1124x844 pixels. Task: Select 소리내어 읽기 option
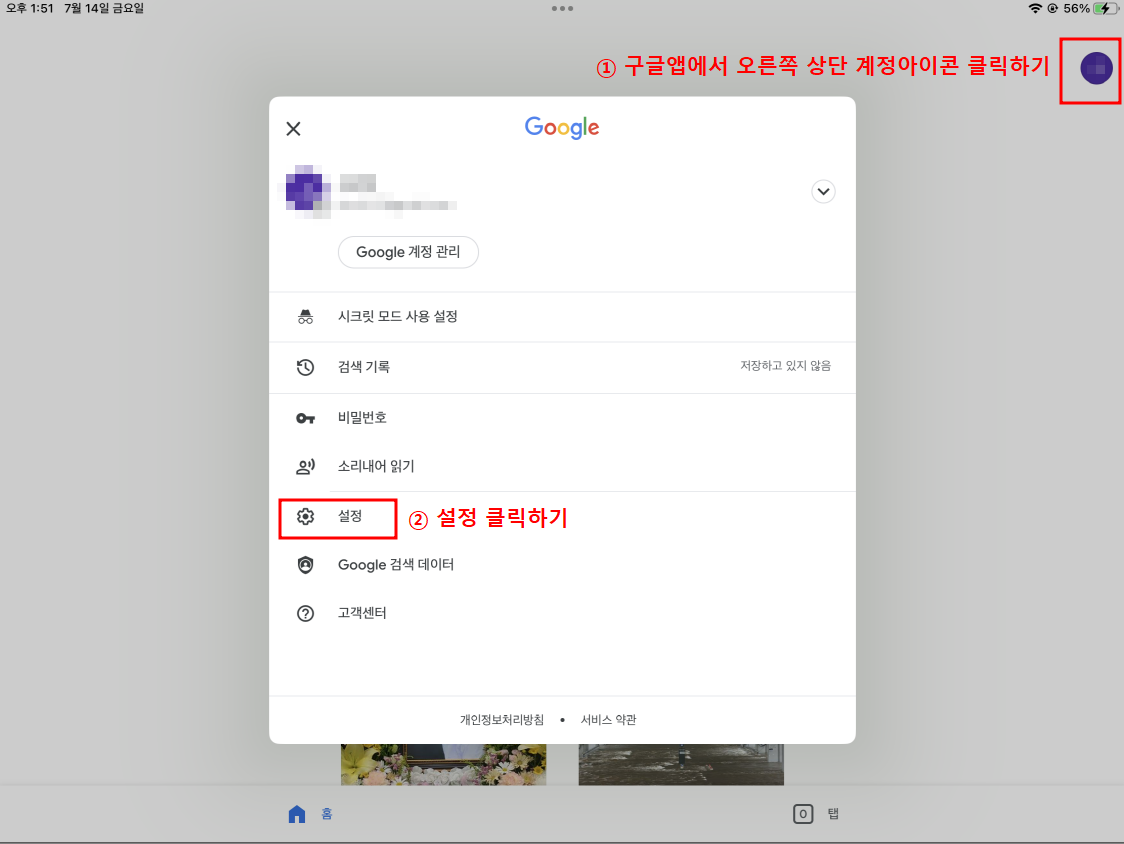(376, 466)
